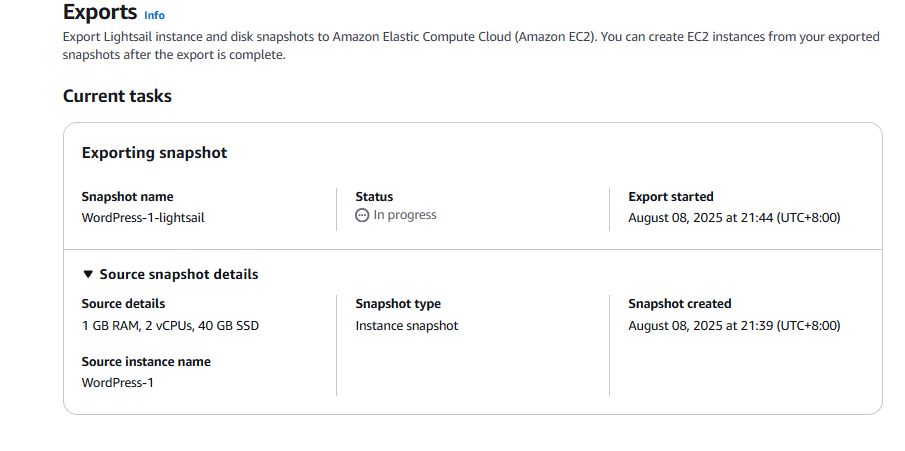Image resolution: width=905 pixels, height=451 pixels.
Task: Select the WordPress-1 source instance name
Action: coord(118,382)
